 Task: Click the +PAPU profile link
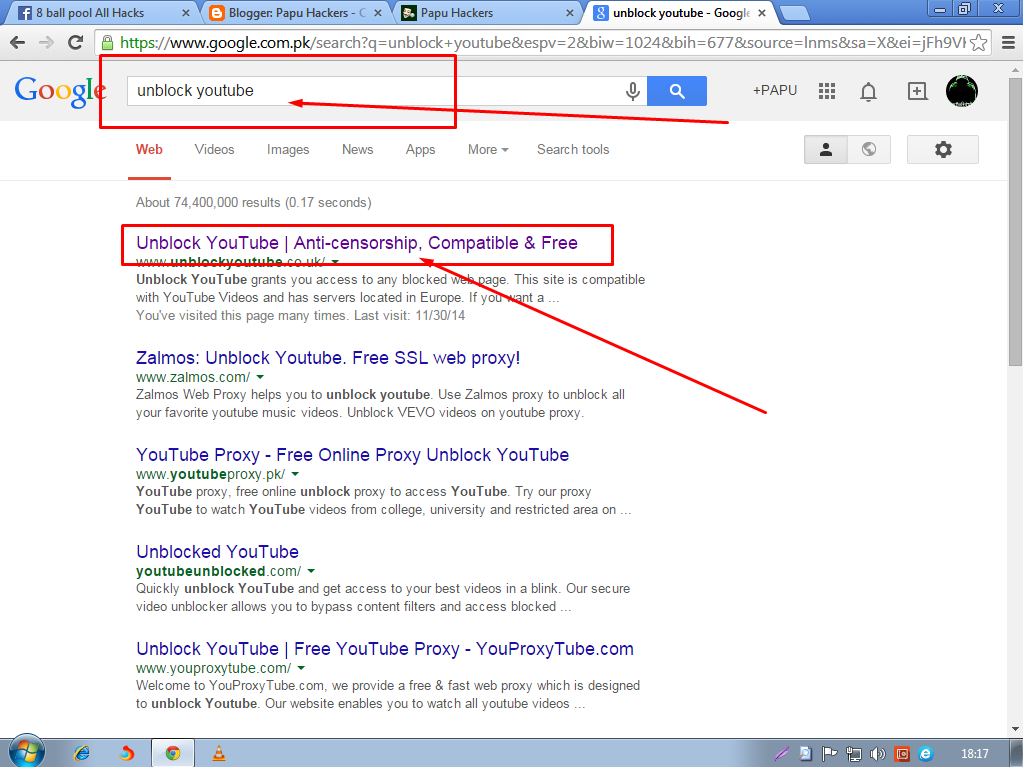point(774,91)
